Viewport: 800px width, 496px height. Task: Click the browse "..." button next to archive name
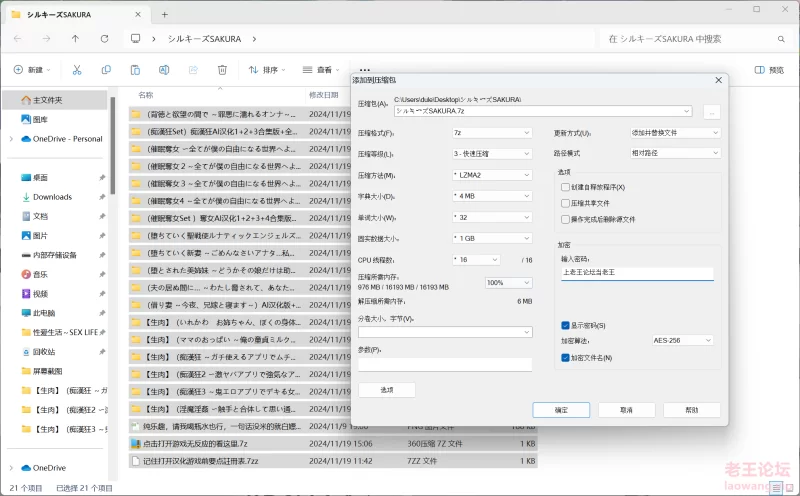tap(712, 111)
